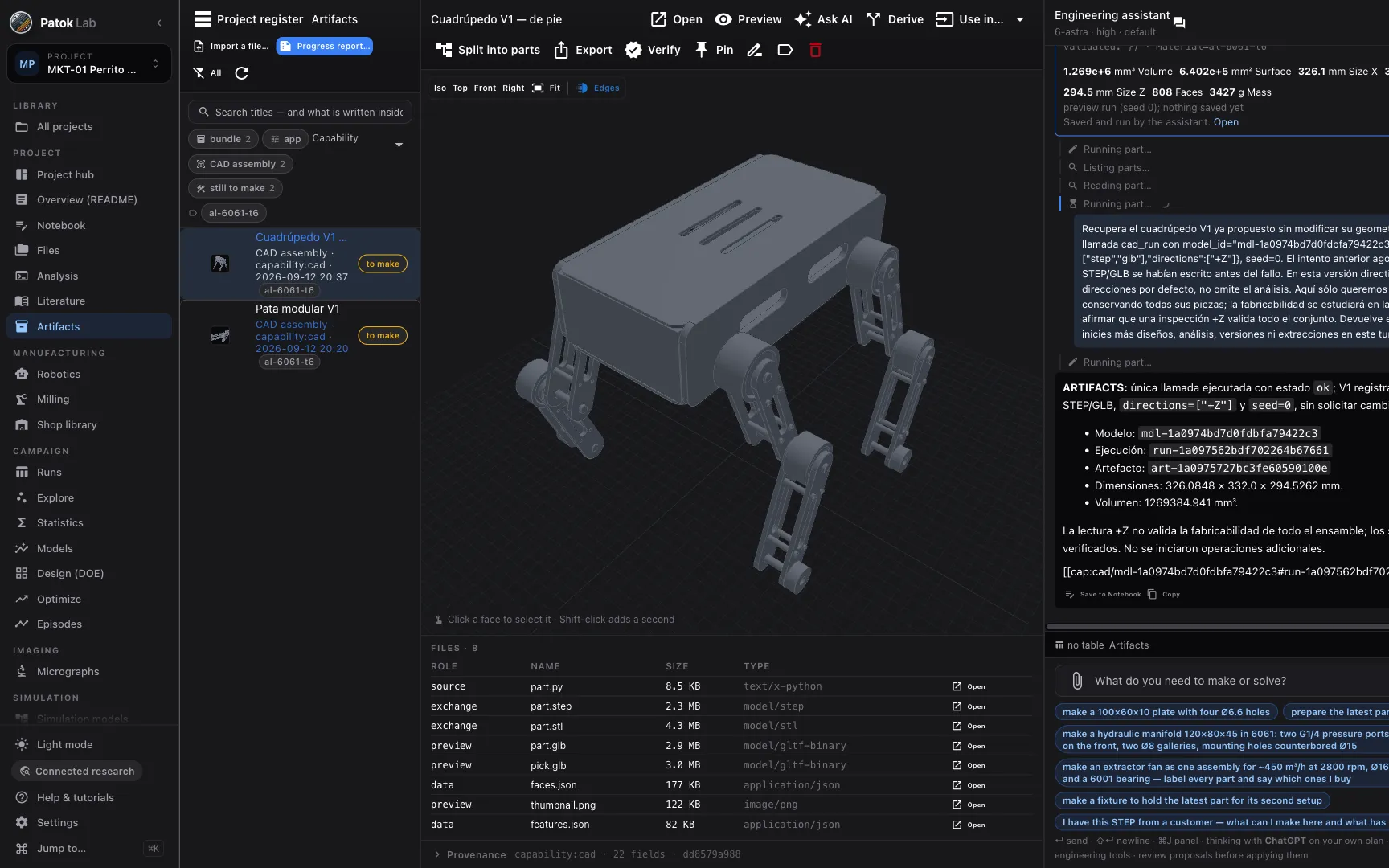
Task: Select the Pata modular V1 artifact thumbnail
Action: [220, 335]
